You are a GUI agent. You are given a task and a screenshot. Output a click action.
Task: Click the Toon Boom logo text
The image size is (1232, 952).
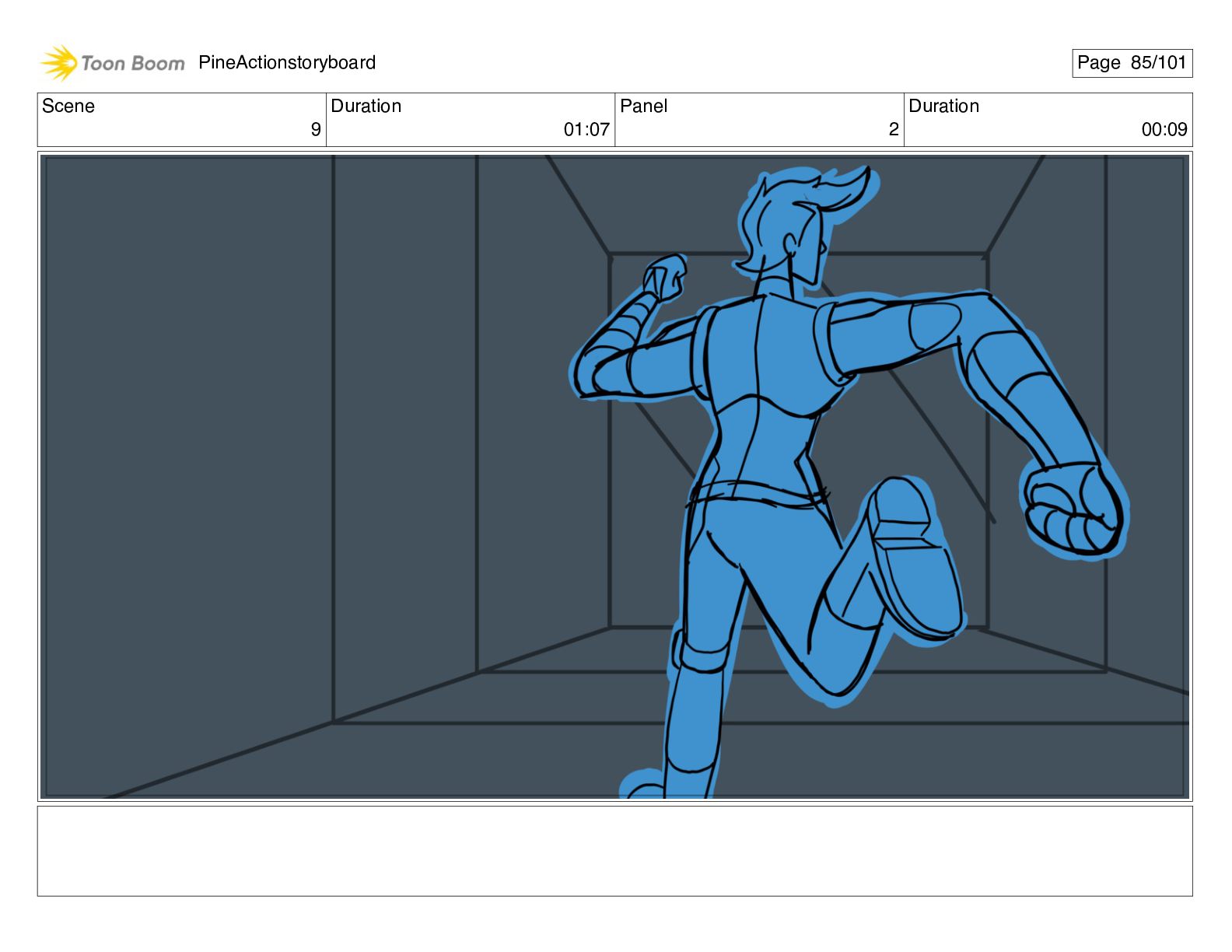click(x=132, y=64)
